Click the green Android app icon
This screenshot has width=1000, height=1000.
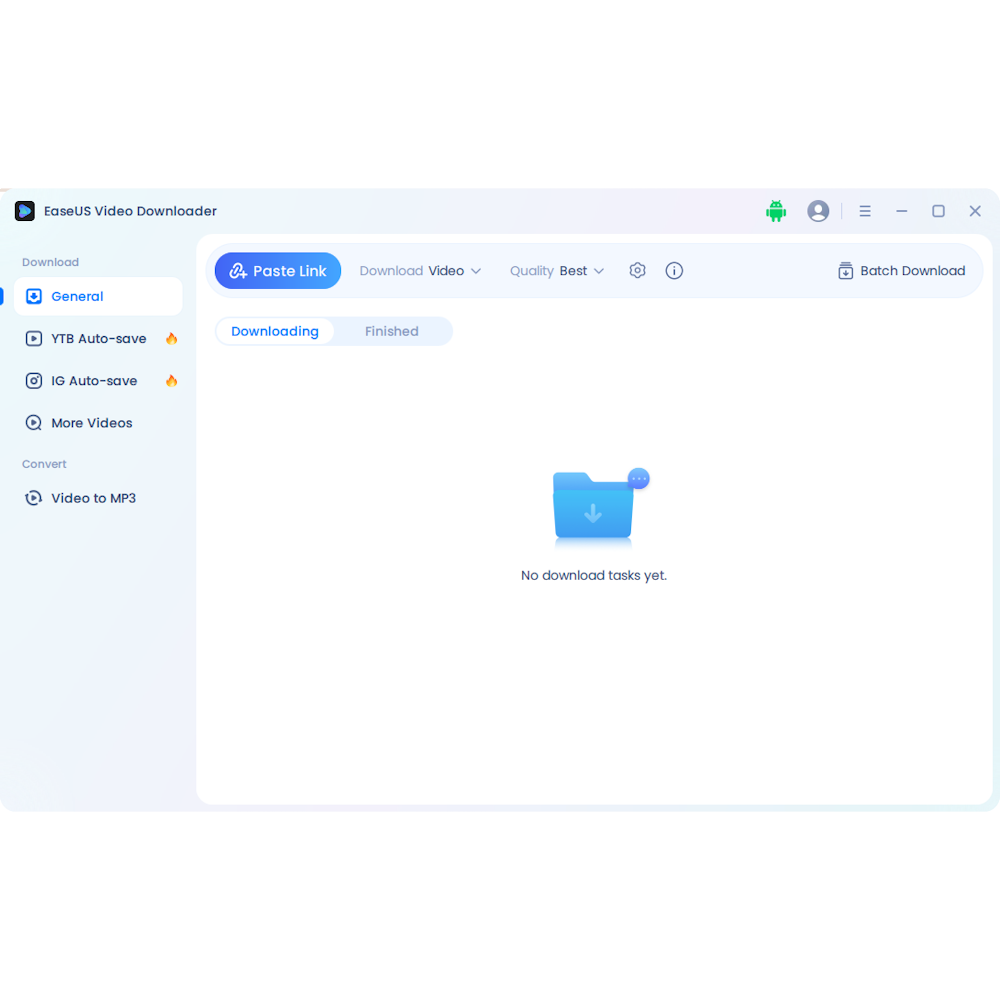click(x=776, y=211)
